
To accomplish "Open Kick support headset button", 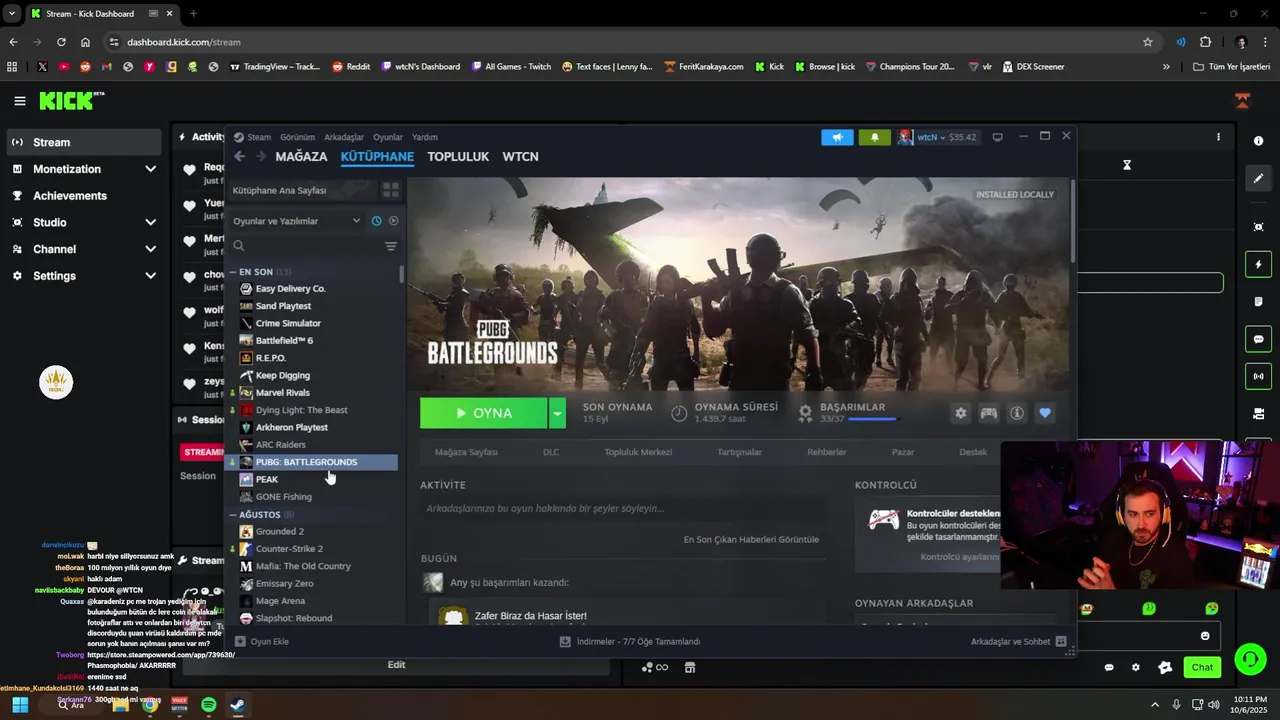I will (1250, 659).
